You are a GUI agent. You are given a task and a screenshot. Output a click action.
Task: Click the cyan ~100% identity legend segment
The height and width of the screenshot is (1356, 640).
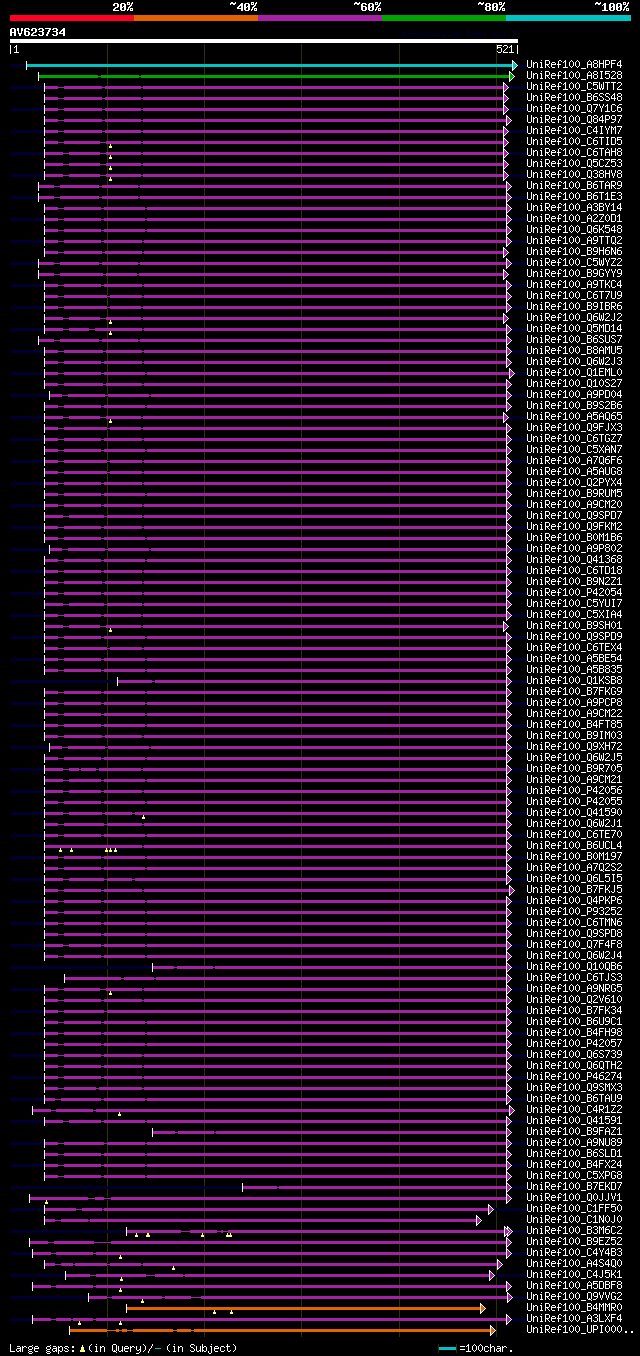click(x=567, y=18)
